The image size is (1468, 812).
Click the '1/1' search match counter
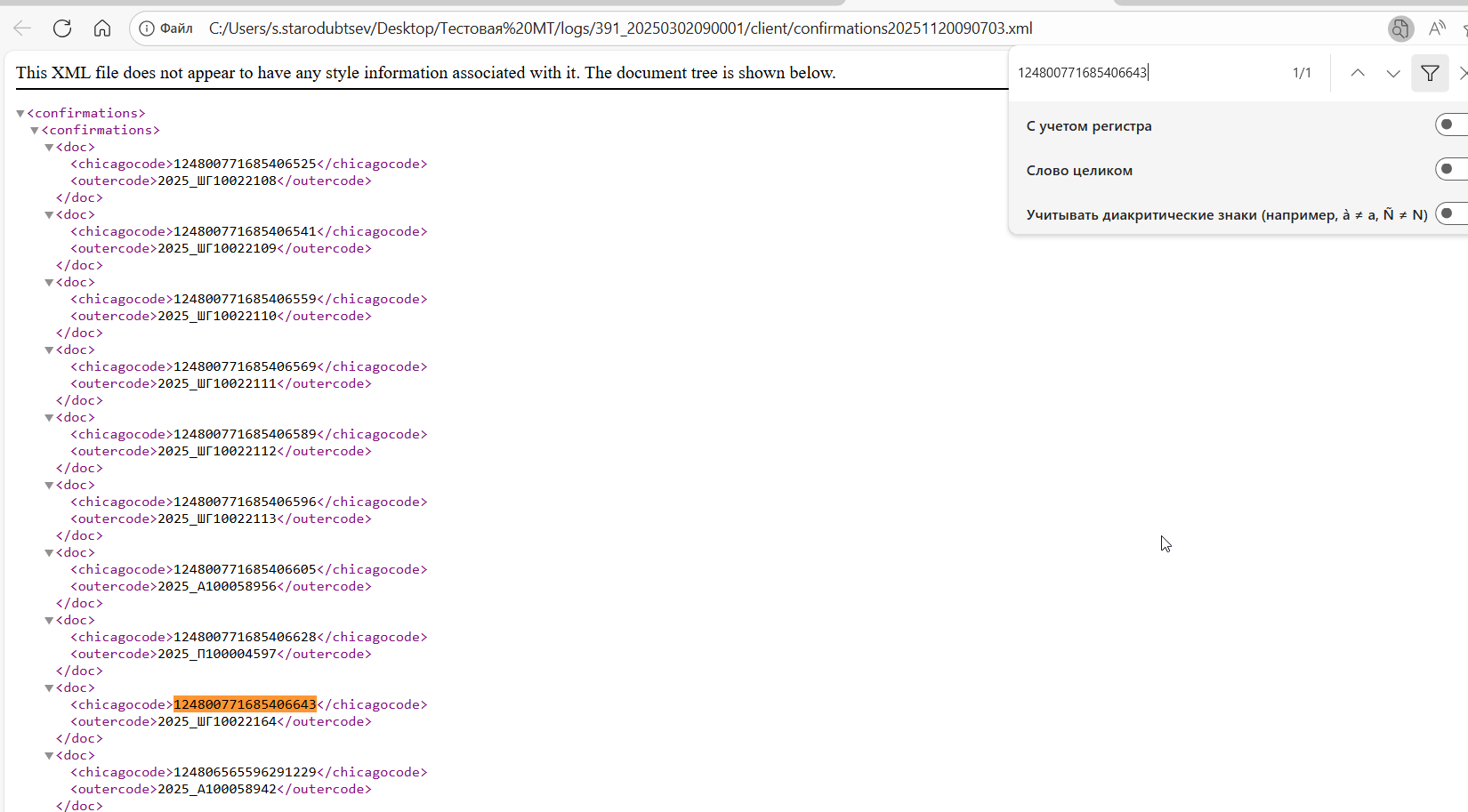coord(1302,73)
